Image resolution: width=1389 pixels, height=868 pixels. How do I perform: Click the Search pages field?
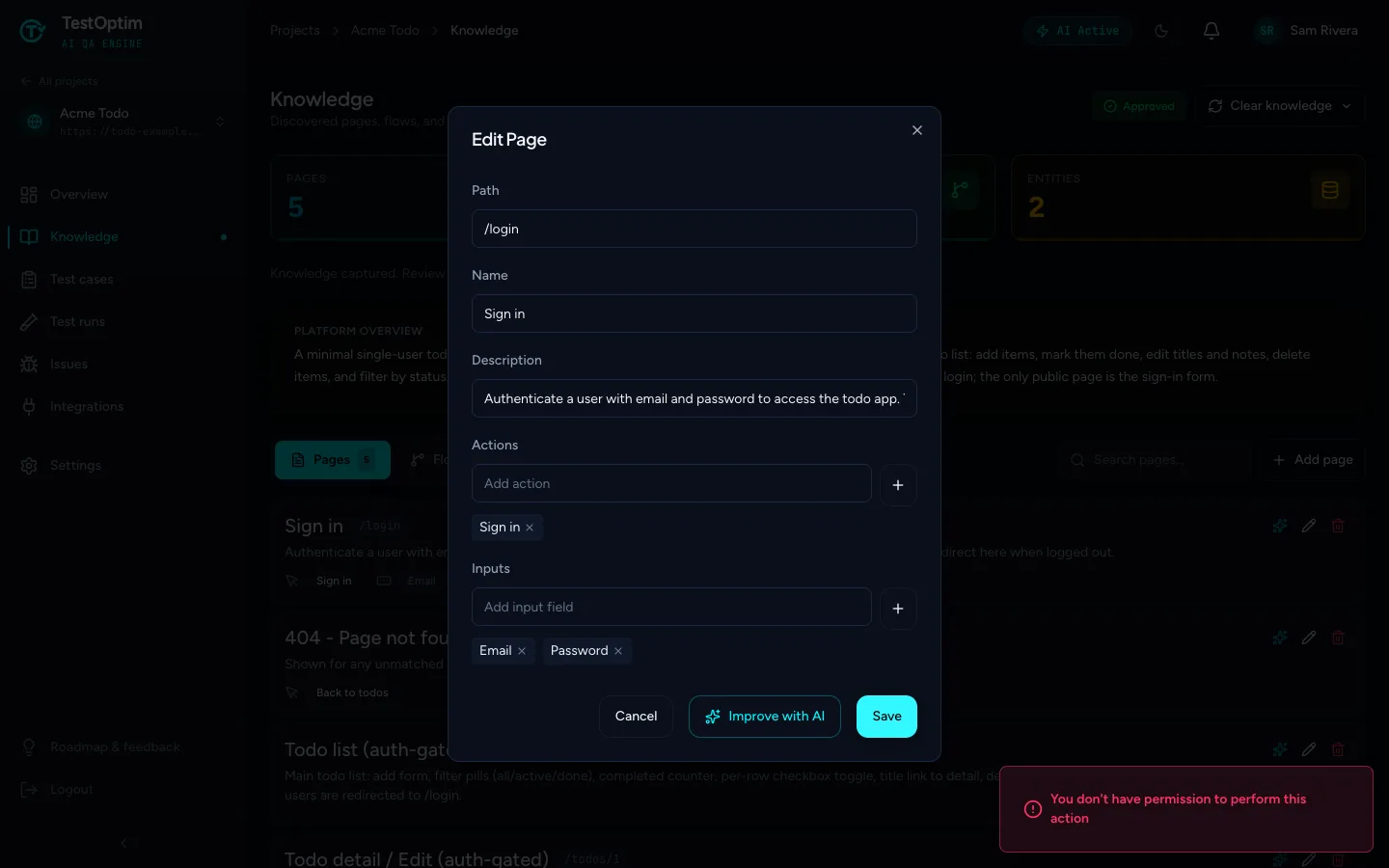point(1154,460)
